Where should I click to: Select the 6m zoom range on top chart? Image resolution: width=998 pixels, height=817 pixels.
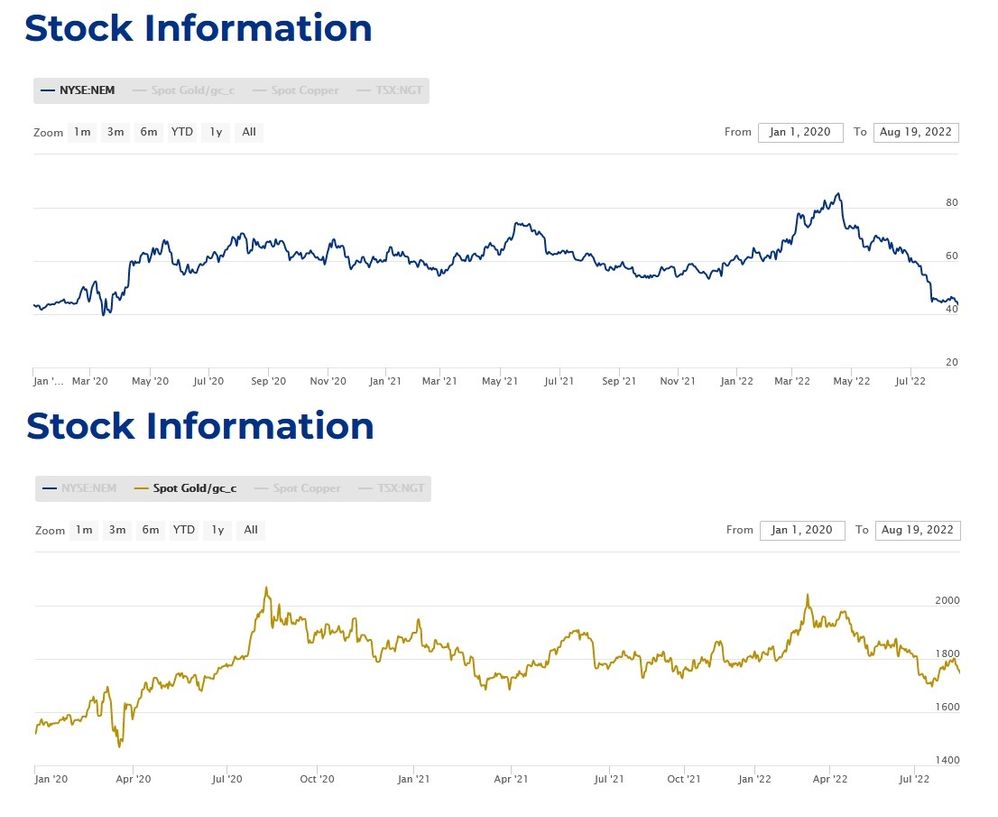[x=148, y=131]
